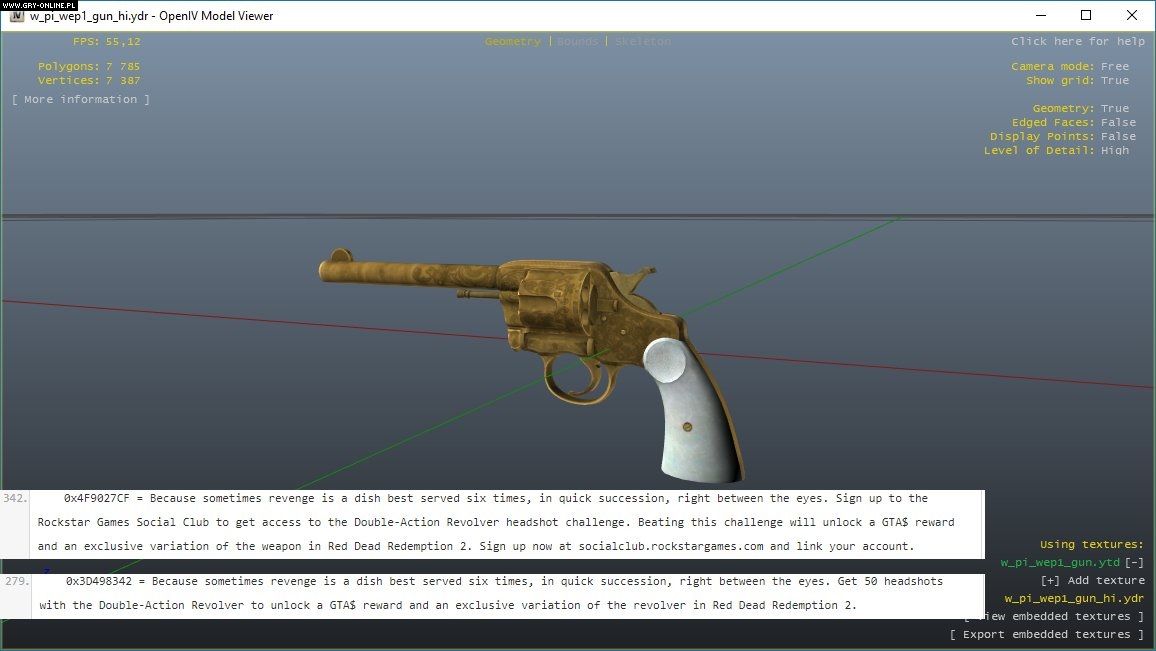Open the Skeleton tab
The width and height of the screenshot is (1156, 651).
pos(642,42)
